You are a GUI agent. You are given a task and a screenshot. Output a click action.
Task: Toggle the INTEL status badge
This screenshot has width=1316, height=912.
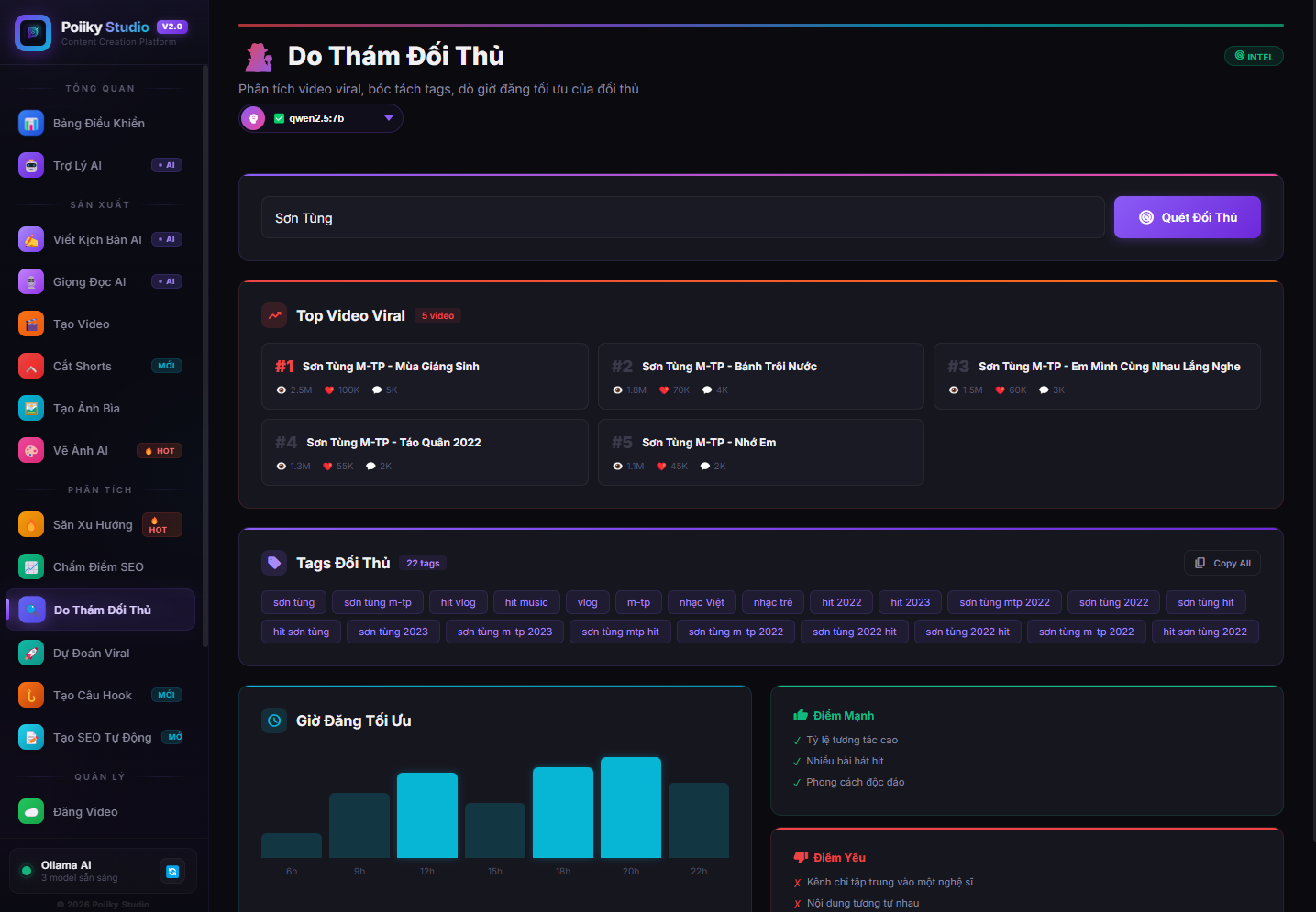point(1253,56)
